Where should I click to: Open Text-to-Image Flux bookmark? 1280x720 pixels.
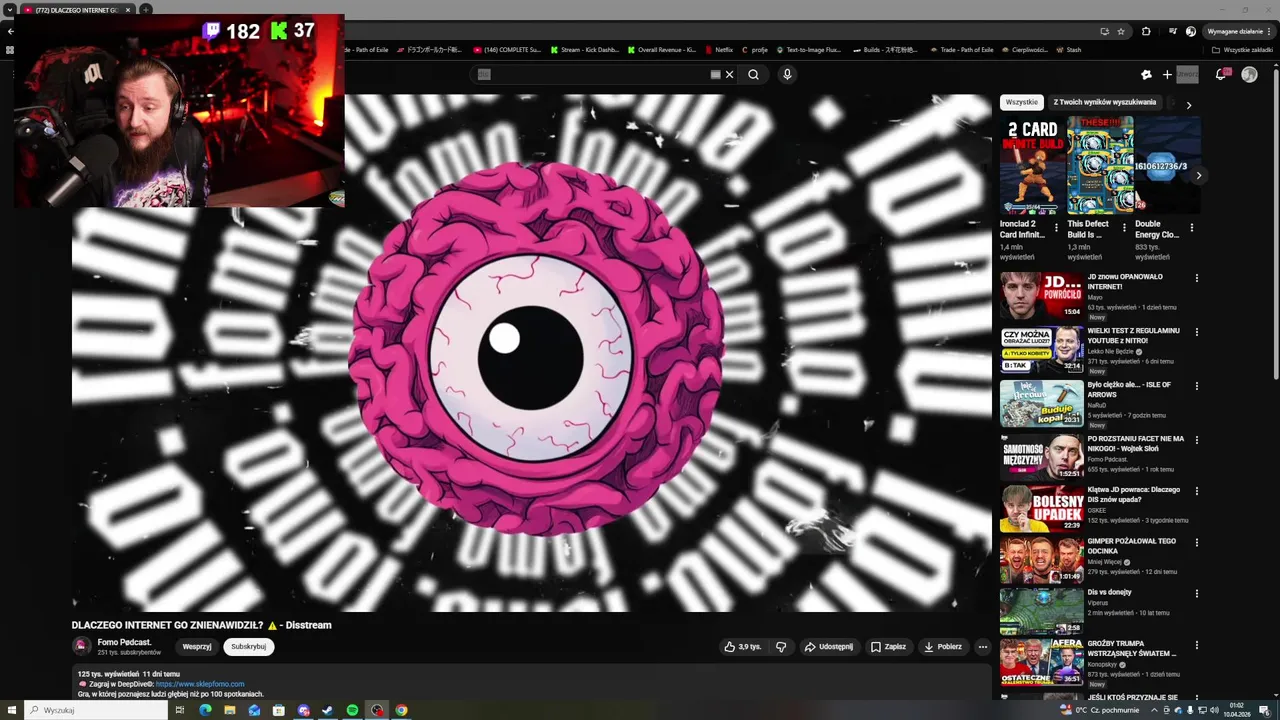(x=808, y=49)
